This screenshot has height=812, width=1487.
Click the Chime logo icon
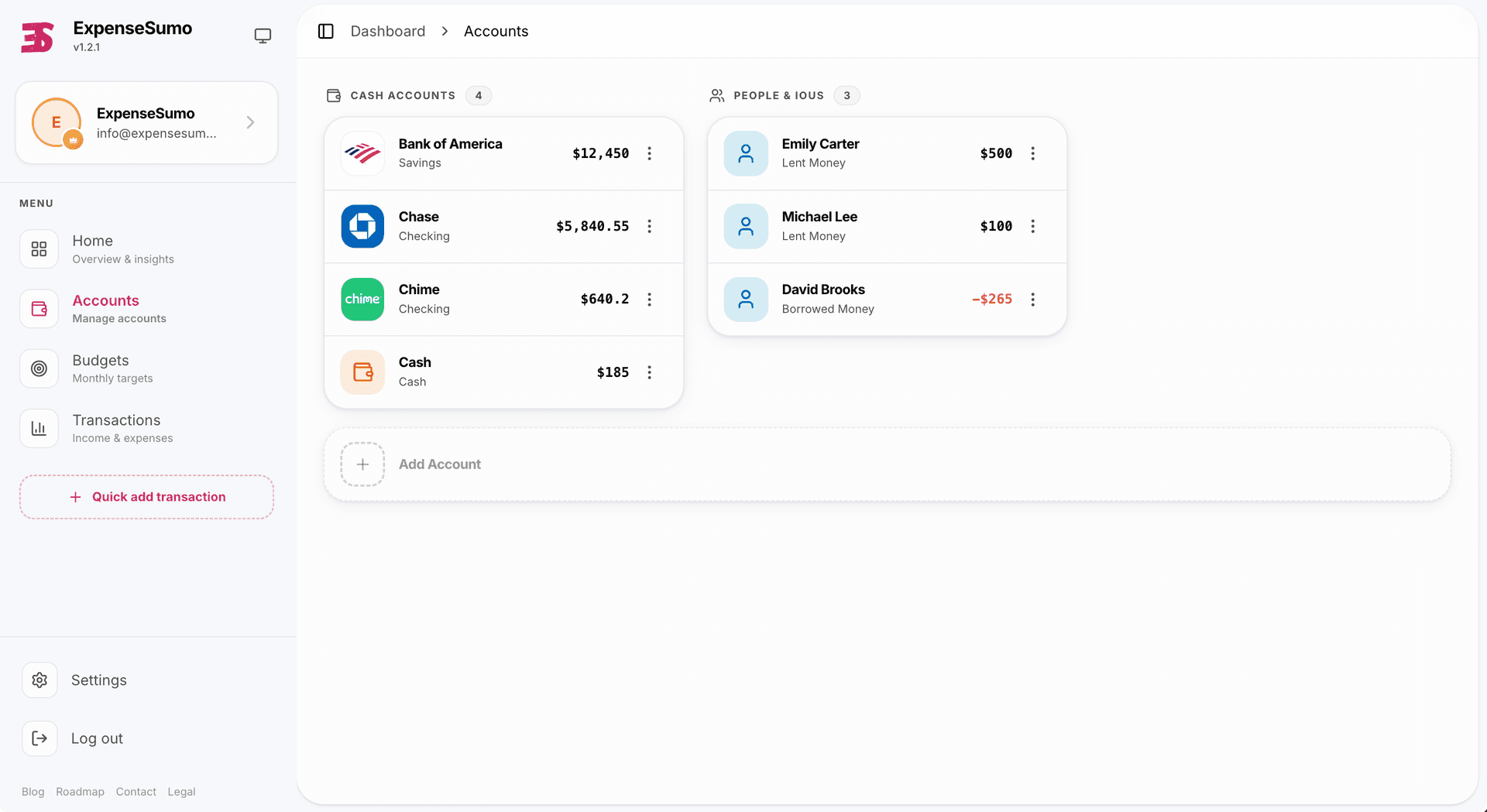tap(362, 299)
